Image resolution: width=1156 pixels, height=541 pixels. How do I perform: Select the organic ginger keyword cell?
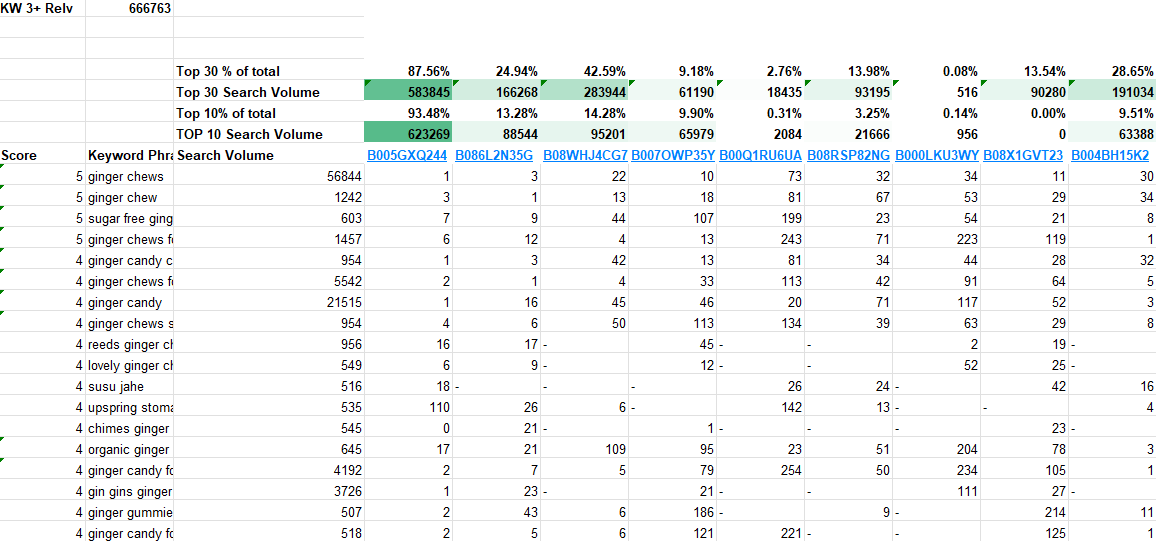coord(130,450)
